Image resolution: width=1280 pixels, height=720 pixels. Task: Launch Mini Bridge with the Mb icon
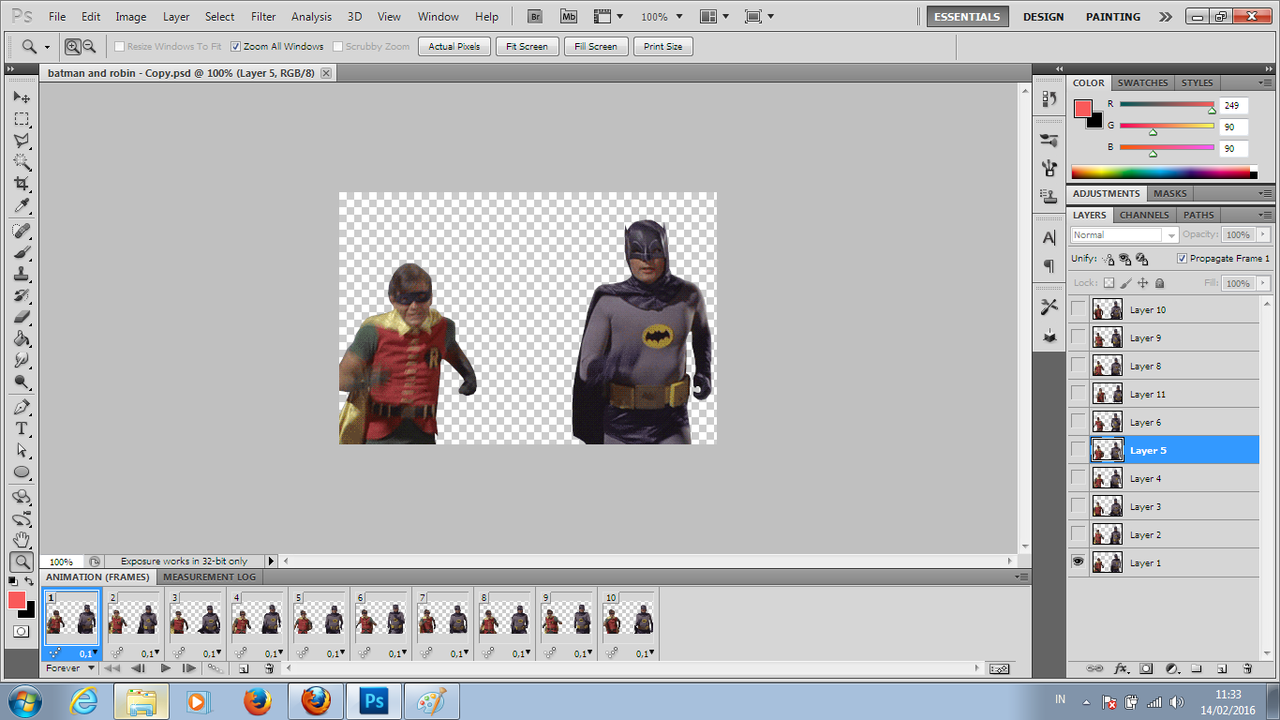[x=569, y=17]
